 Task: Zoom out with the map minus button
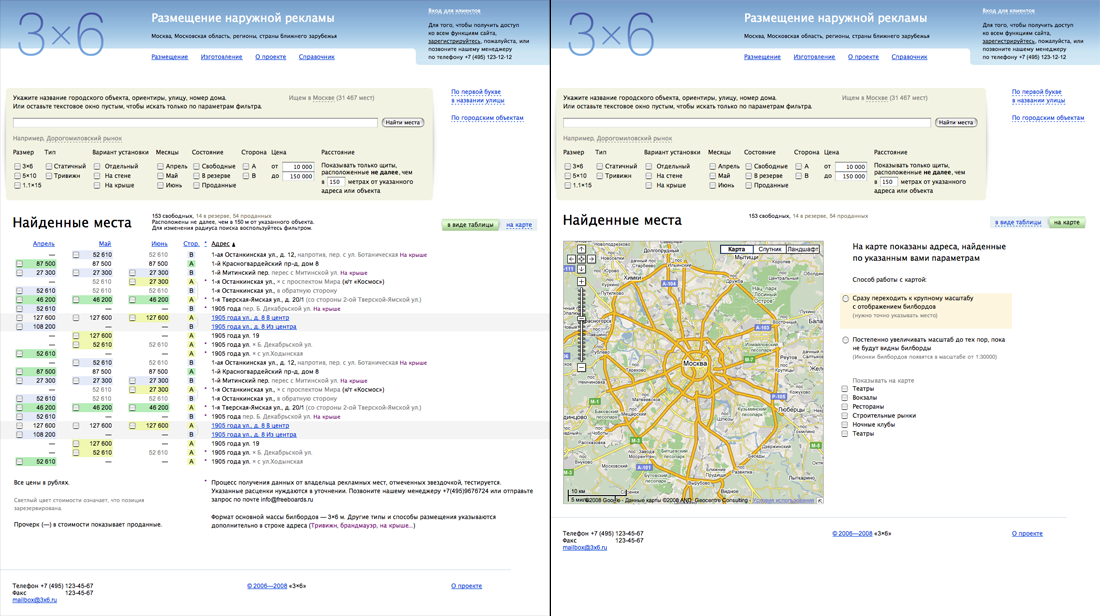(581, 368)
